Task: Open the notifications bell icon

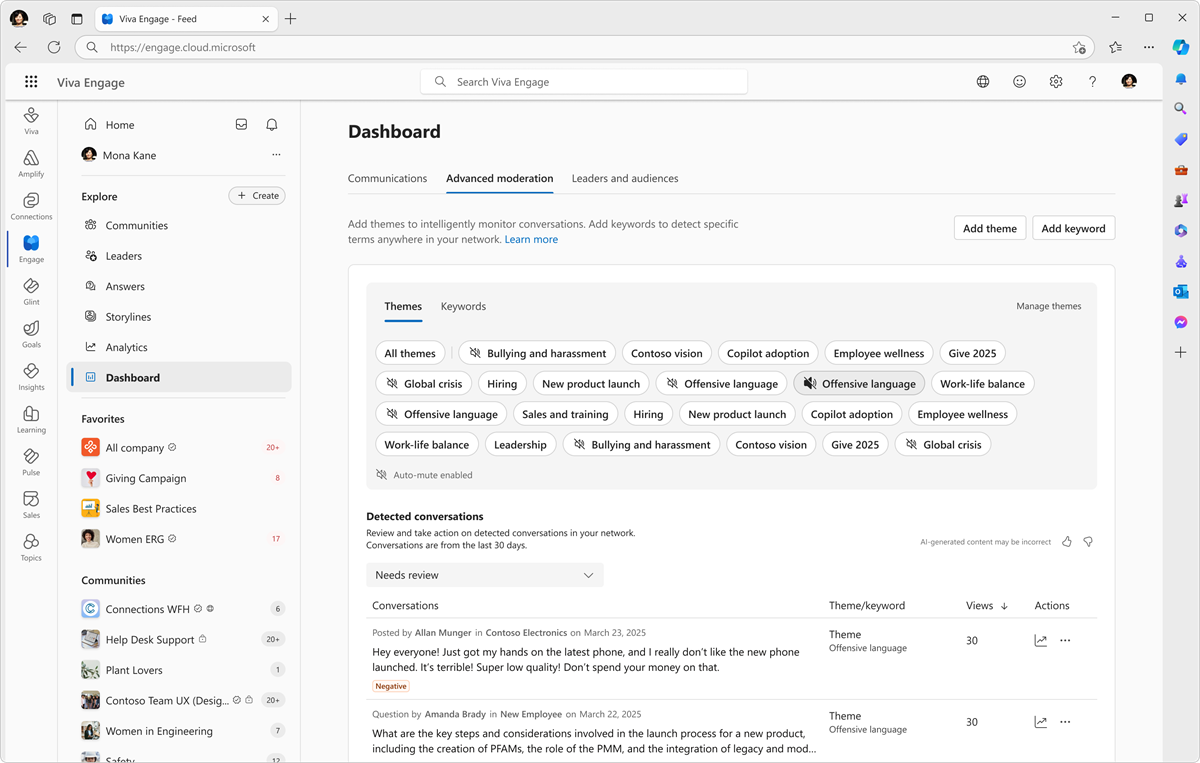Action: tap(272, 125)
